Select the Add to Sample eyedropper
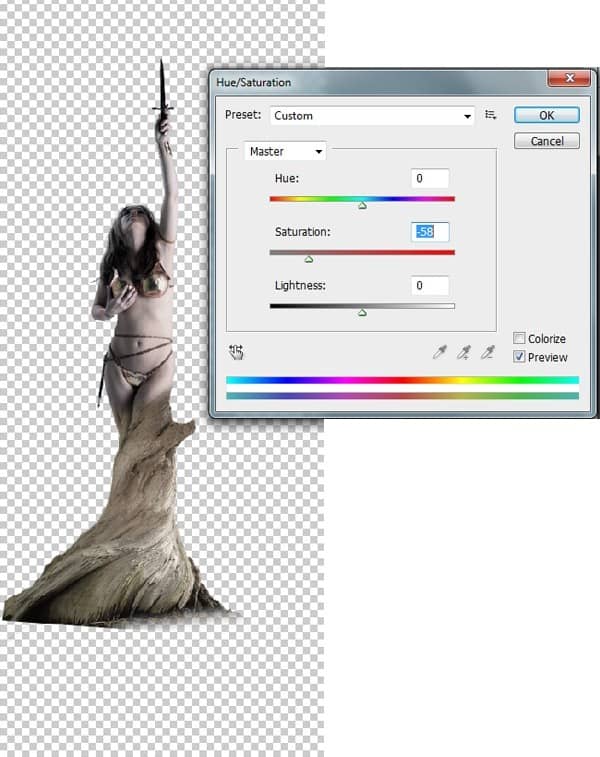This screenshot has height=757, width=600. coord(464,352)
